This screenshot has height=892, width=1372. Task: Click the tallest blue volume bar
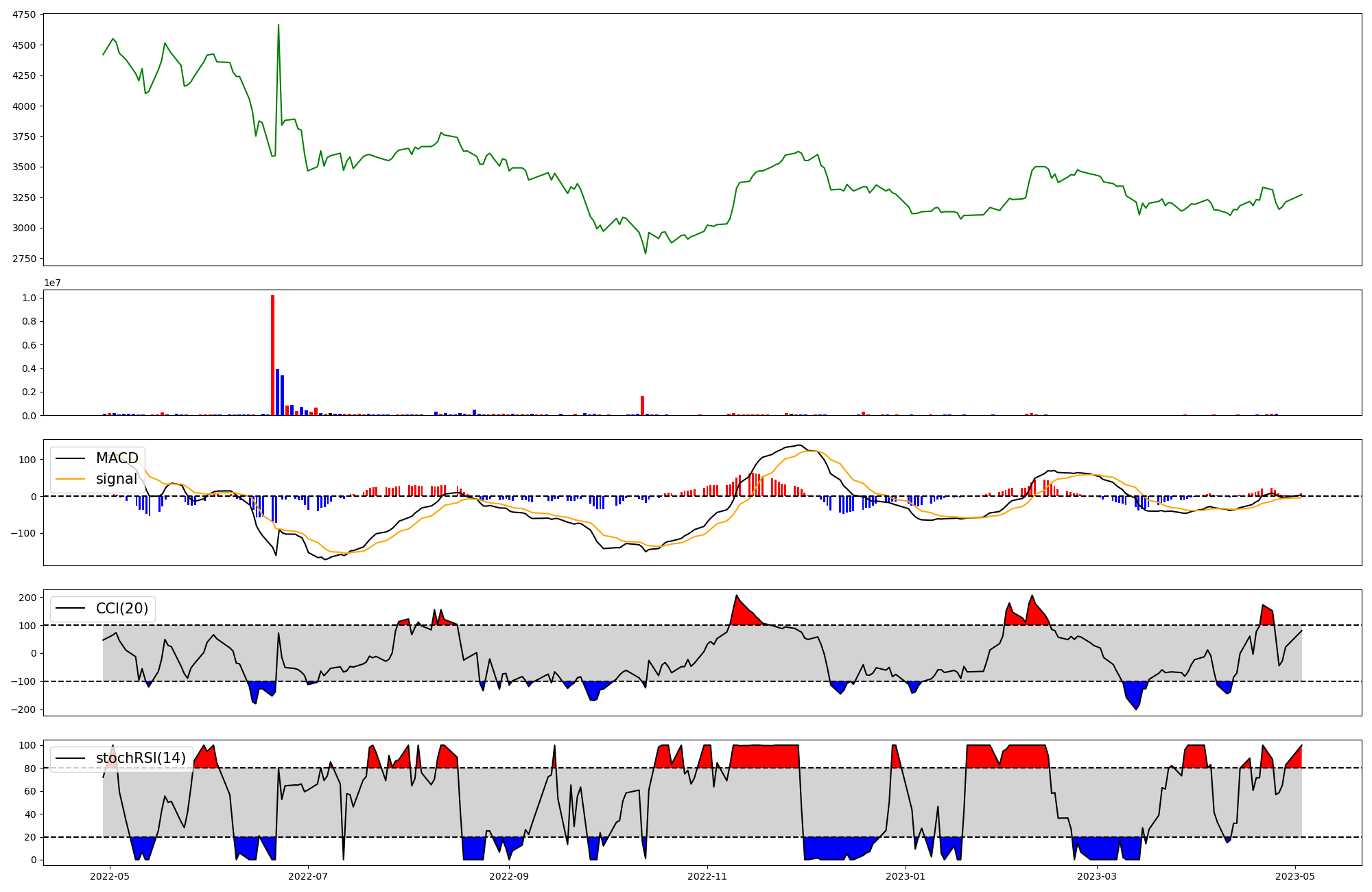(x=277, y=392)
